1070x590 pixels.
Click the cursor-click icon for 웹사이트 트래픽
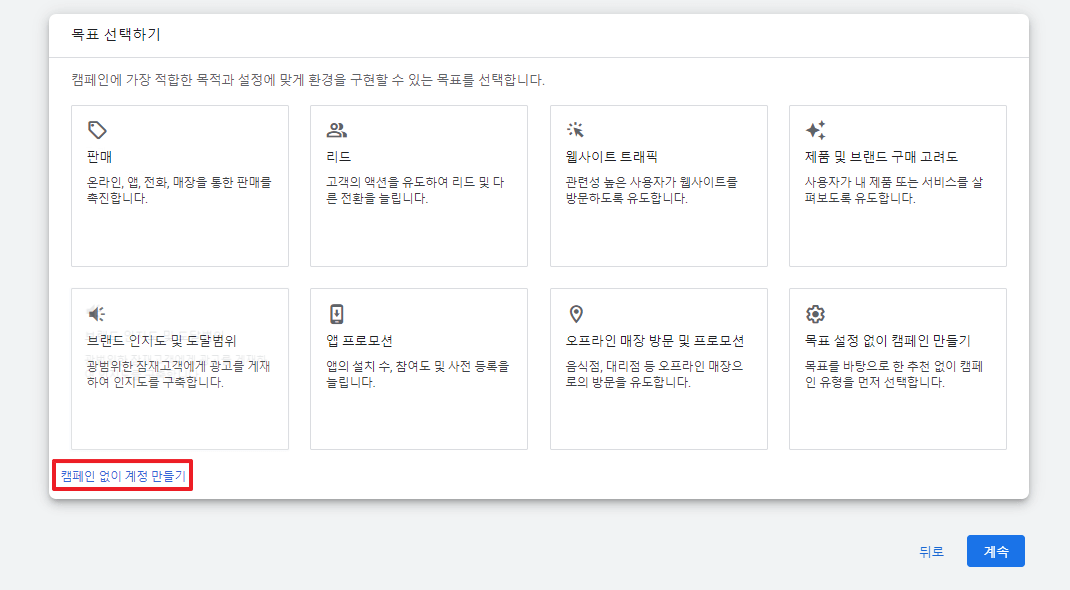tap(575, 128)
